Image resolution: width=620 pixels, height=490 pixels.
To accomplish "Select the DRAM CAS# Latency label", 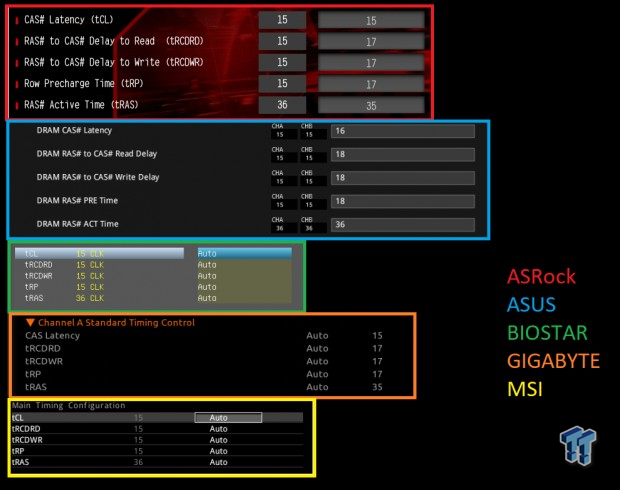I will pyautogui.click(x=74, y=130).
